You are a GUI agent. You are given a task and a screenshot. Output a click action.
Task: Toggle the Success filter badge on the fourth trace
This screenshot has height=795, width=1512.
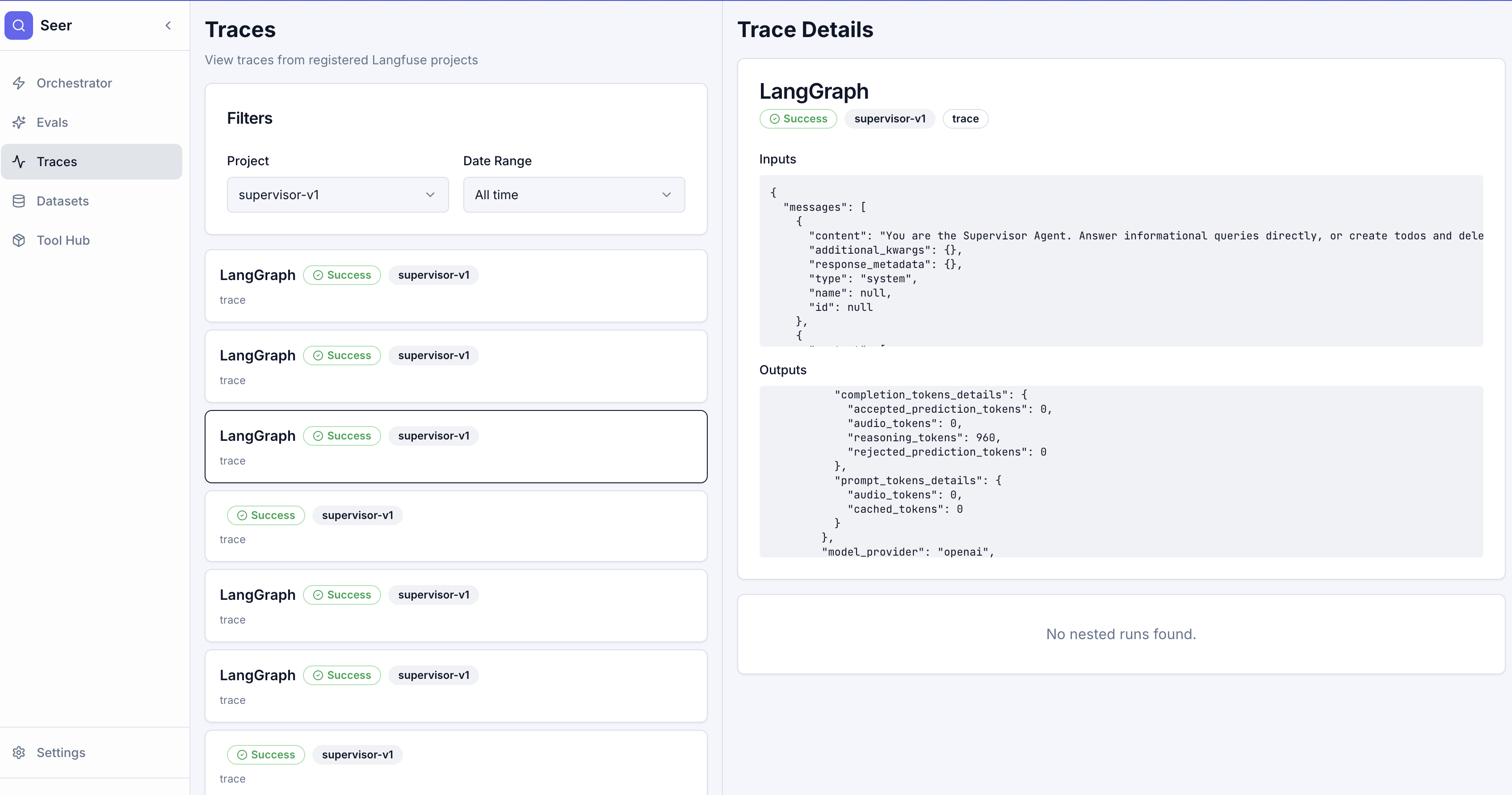[x=265, y=515]
